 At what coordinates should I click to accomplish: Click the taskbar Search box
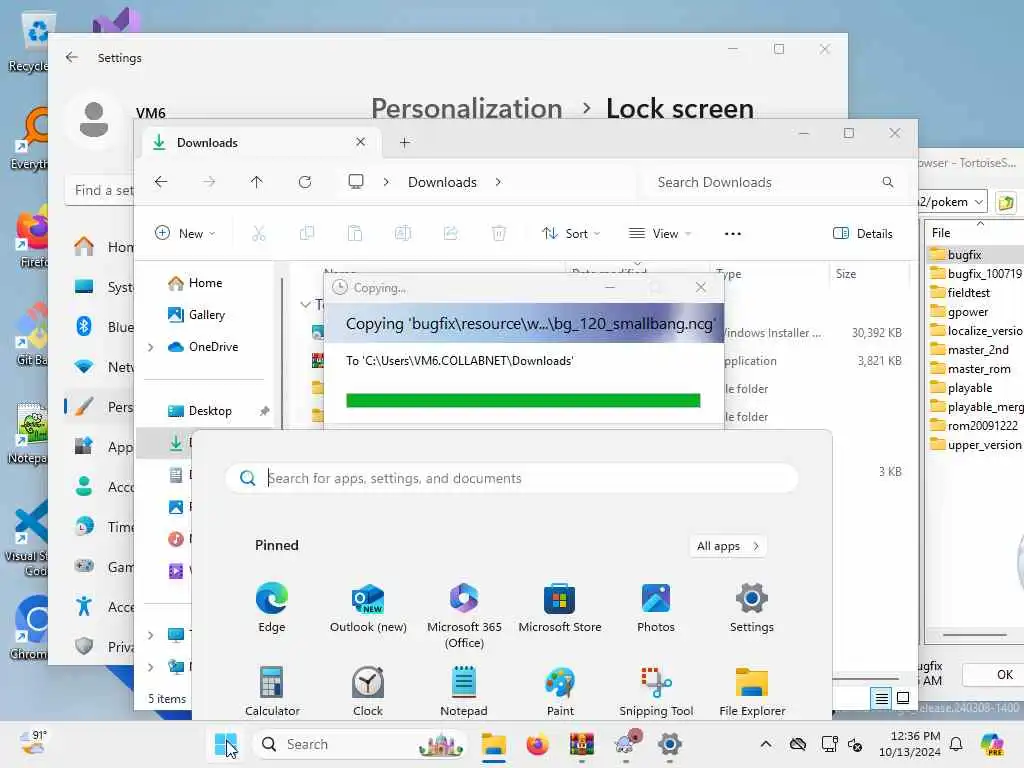(360, 744)
